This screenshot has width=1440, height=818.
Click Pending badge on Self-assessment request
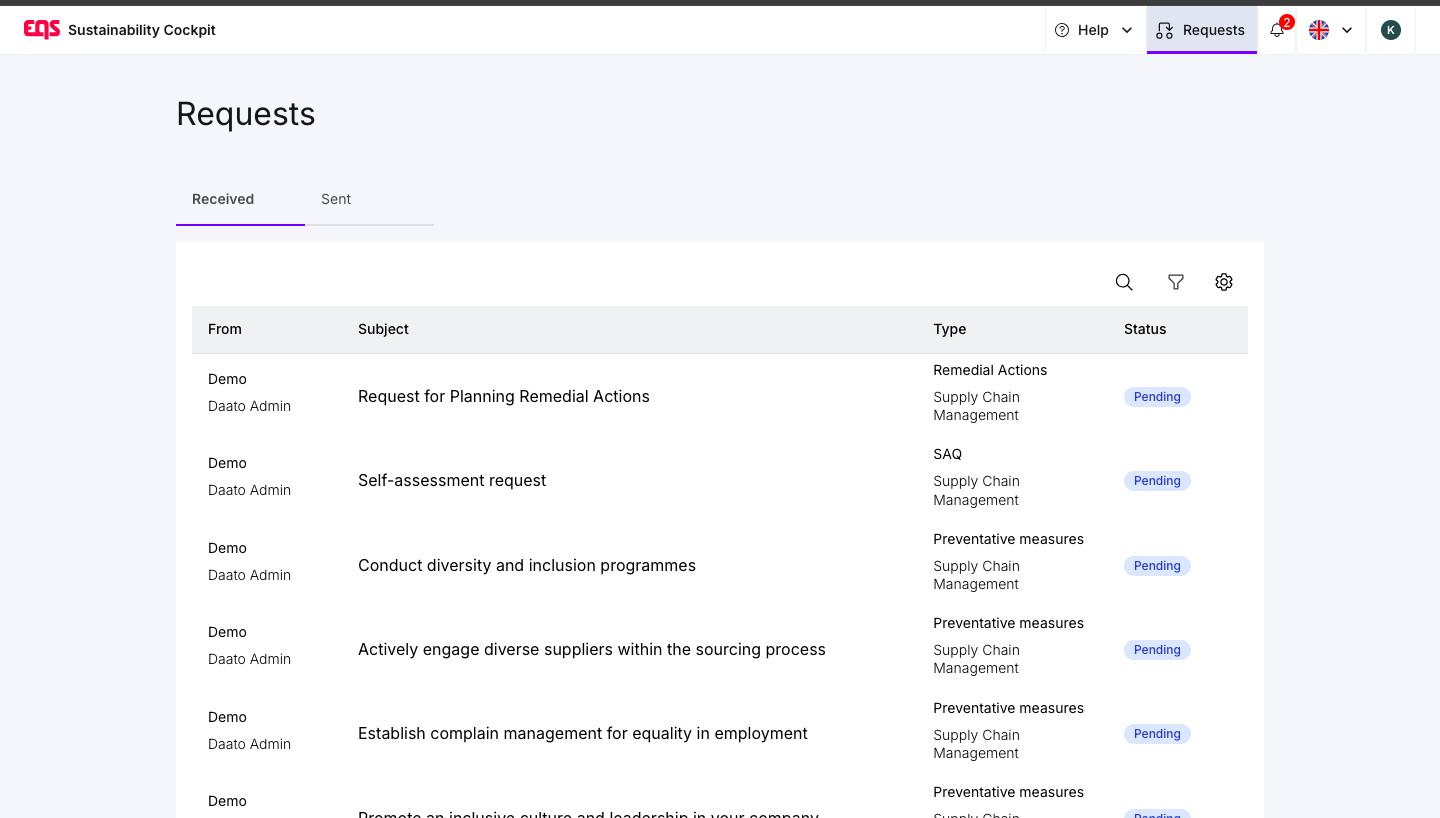tap(1157, 481)
